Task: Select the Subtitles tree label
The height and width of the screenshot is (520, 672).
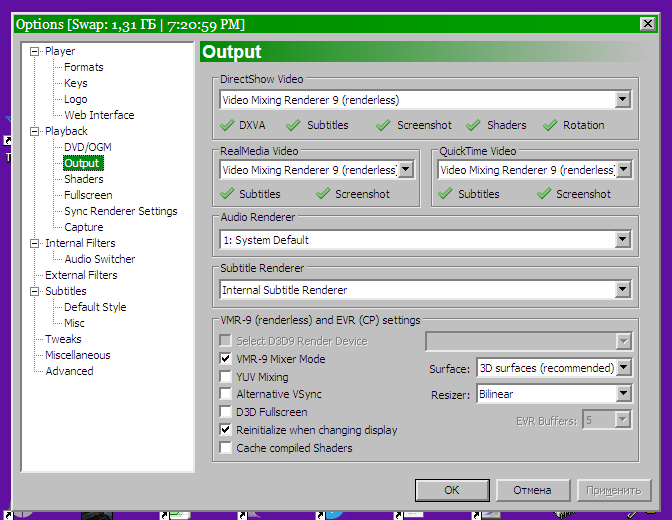Action: click(66, 291)
